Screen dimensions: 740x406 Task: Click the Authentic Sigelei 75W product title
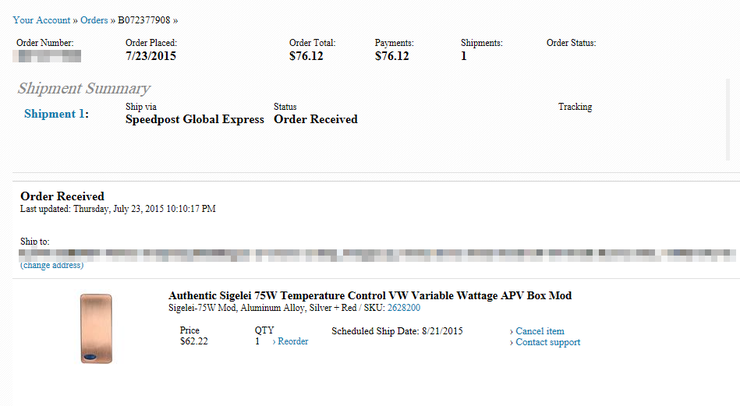pos(369,295)
